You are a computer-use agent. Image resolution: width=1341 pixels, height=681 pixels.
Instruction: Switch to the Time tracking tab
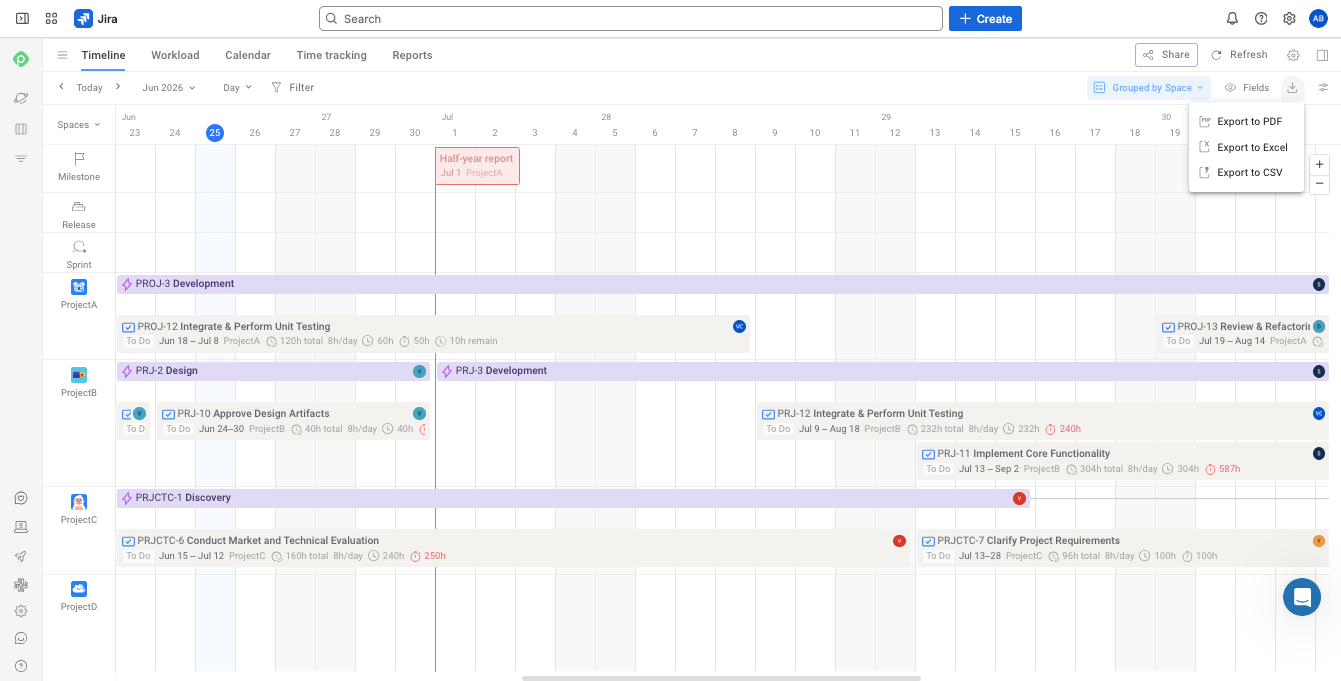pyautogui.click(x=331, y=55)
